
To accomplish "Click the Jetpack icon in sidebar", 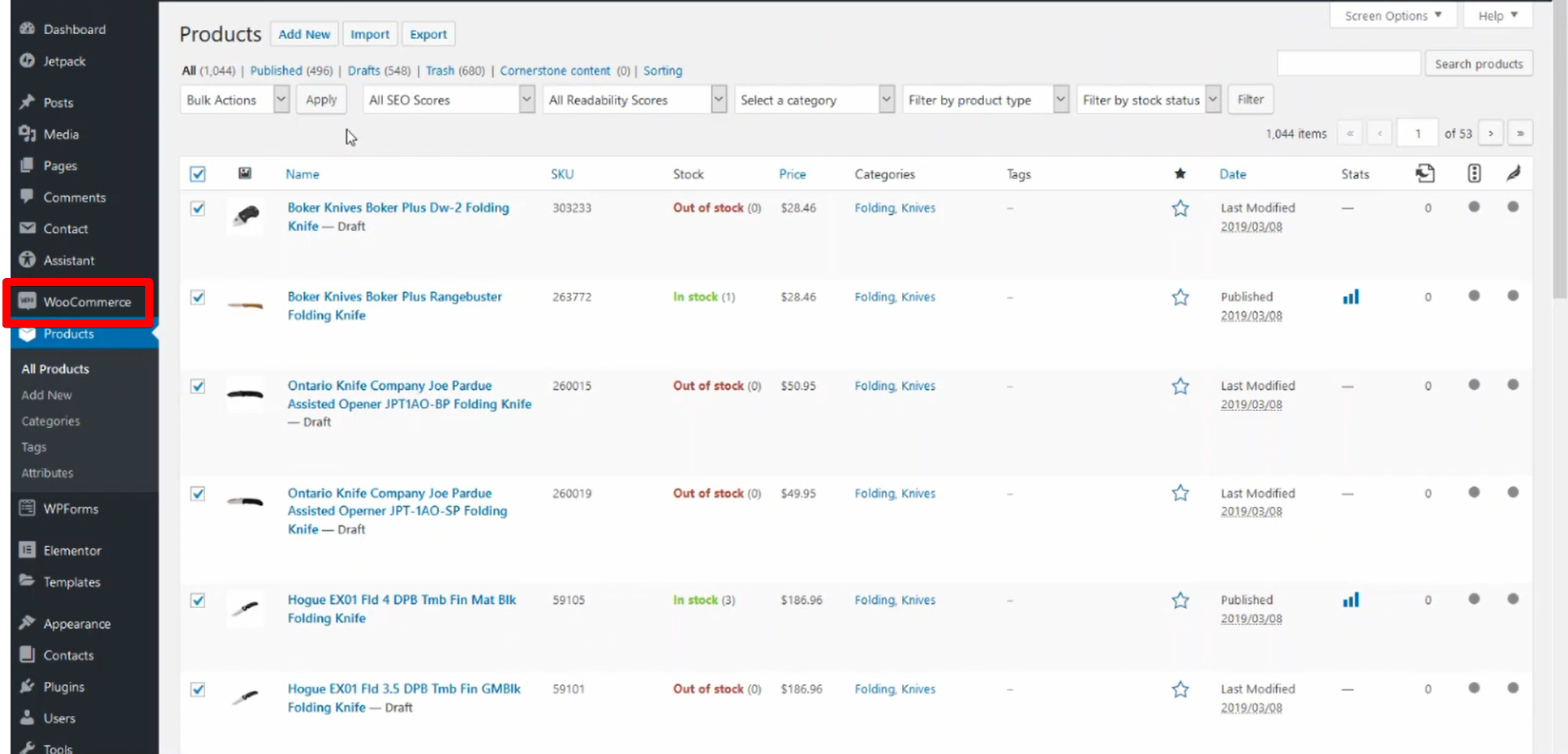I will click(28, 61).
